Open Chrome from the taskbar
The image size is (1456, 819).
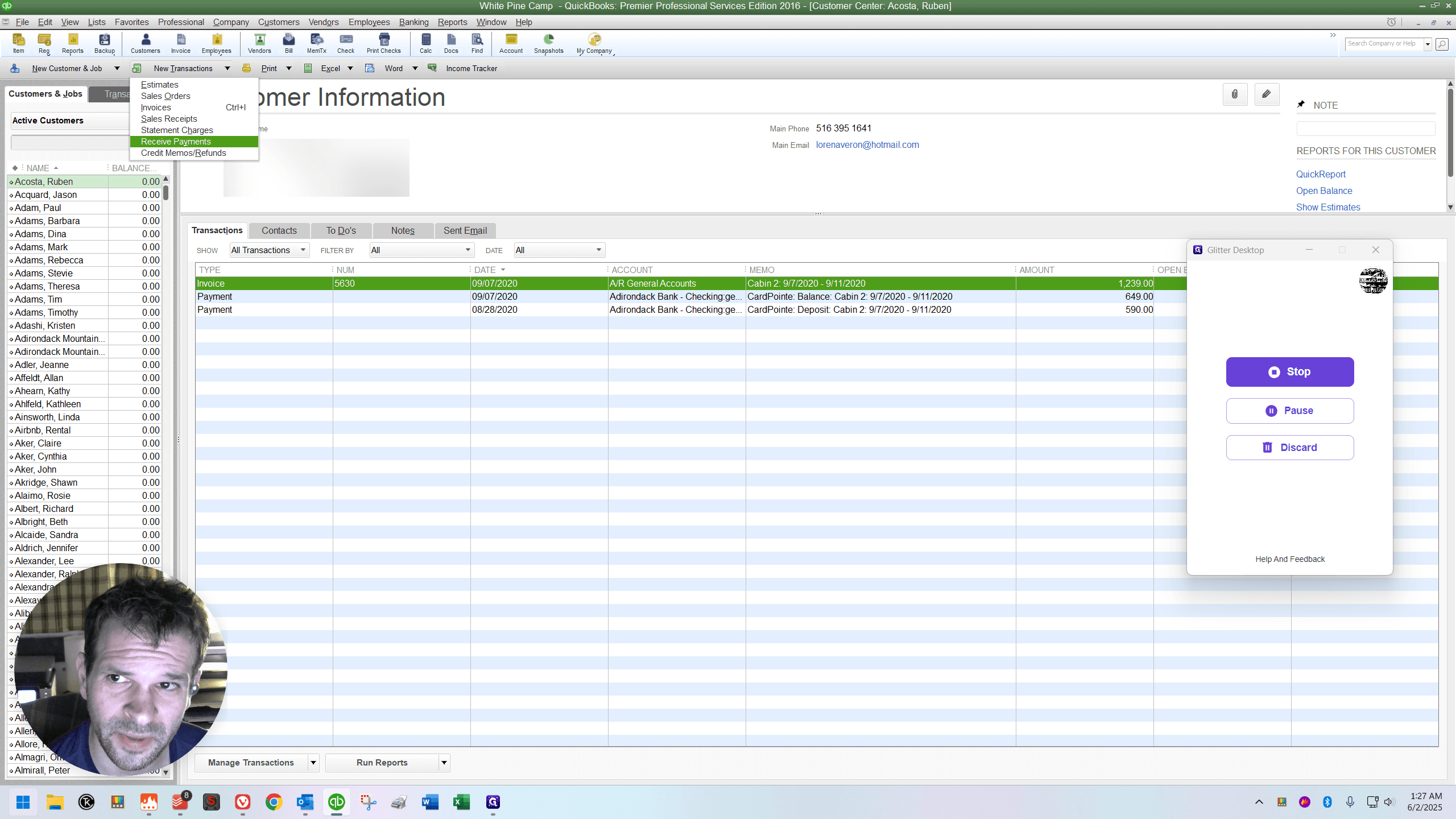pos(274,802)
